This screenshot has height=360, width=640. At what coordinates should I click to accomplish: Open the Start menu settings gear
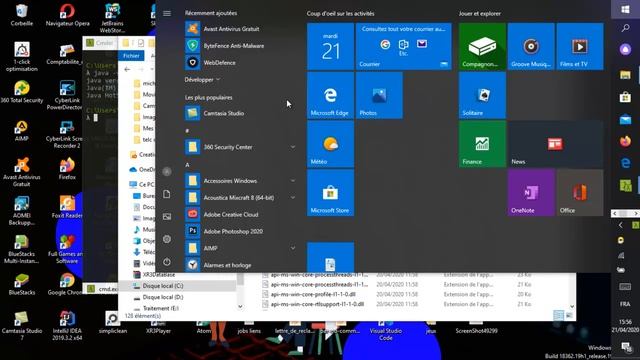(167, 239)
